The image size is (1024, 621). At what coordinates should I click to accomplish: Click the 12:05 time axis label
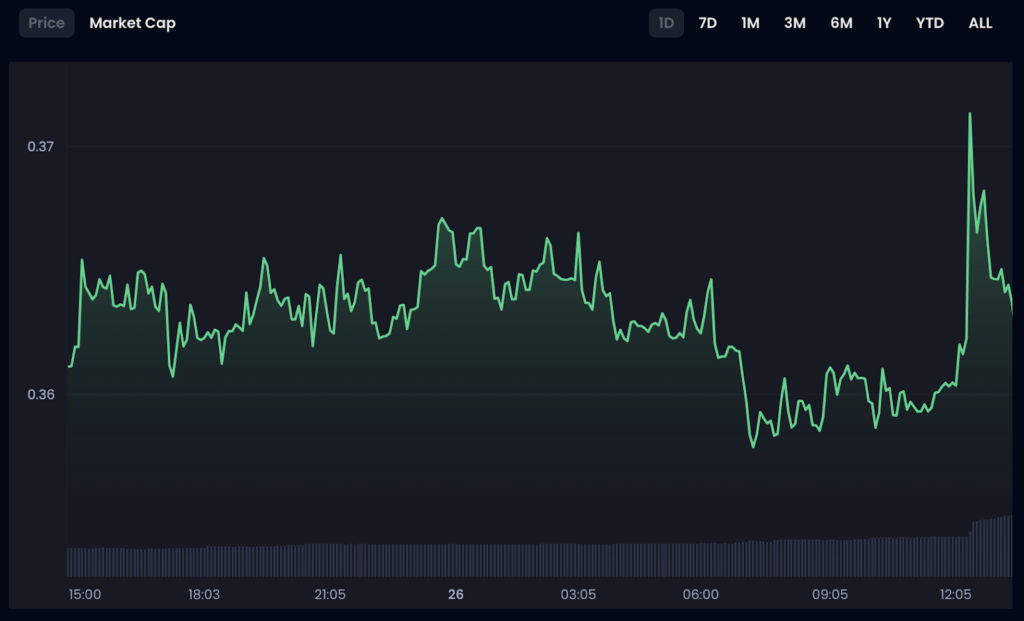pyautogui.click(x=955, y=595)
